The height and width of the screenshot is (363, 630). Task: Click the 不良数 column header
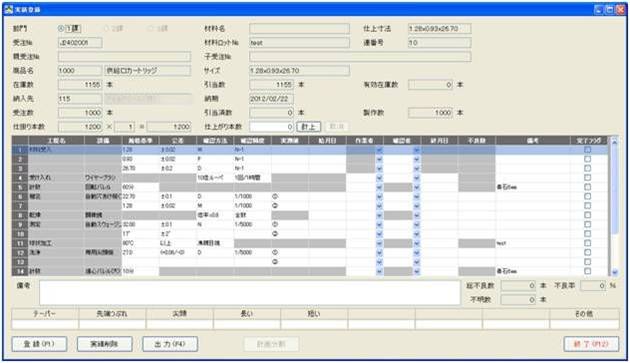tap(477, 140)
